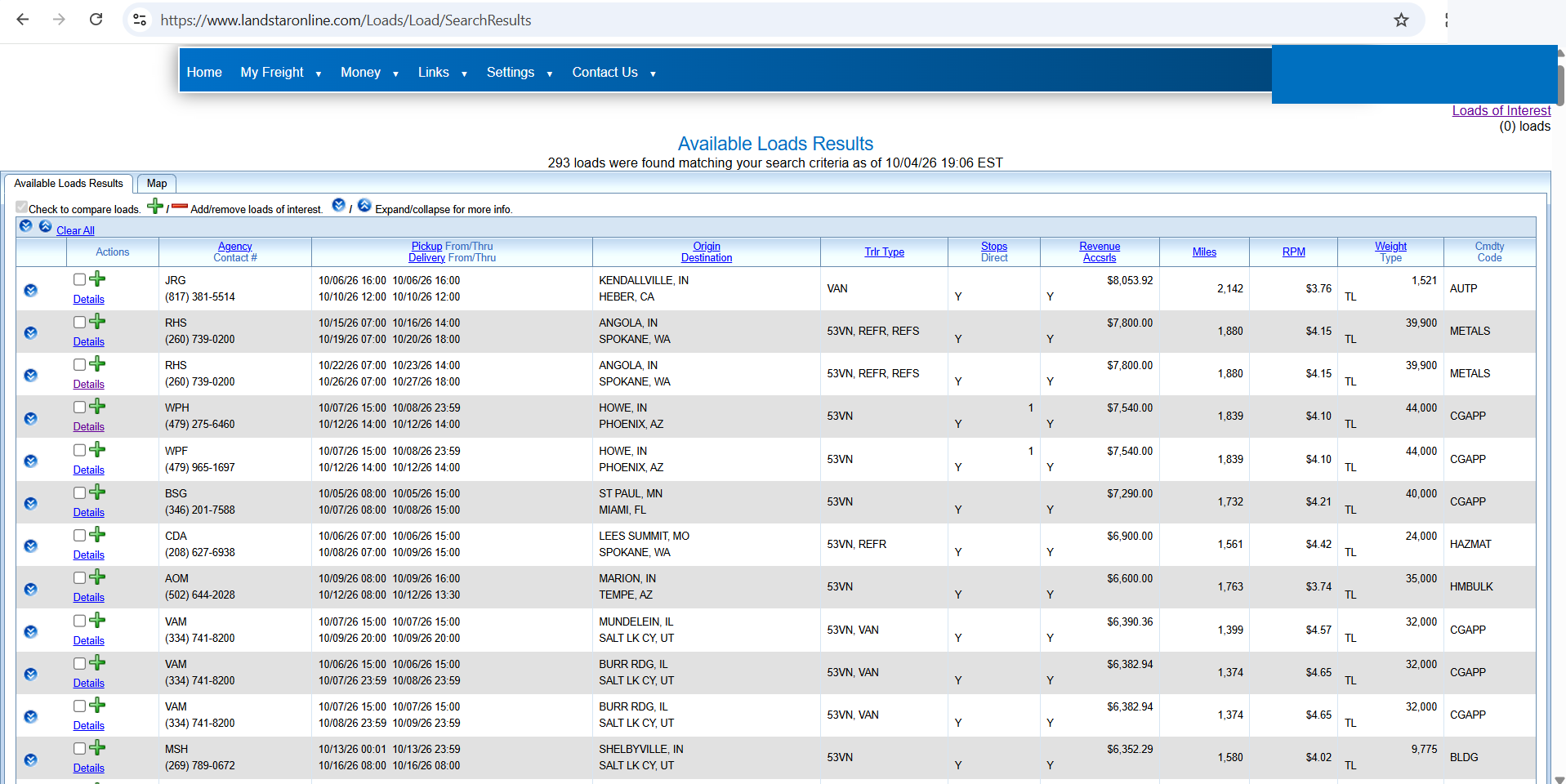
Task: Add the AOM Marion load to loads of interest
Action: point(97,577)
